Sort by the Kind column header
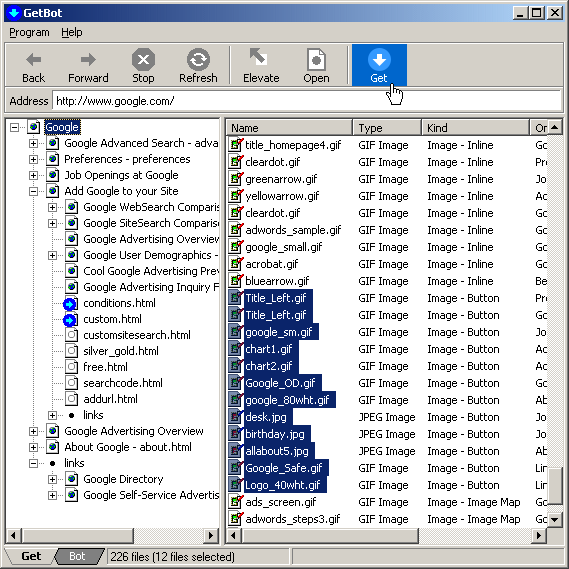The height and width of the screenshot is (569, 569). pos(475,128)
